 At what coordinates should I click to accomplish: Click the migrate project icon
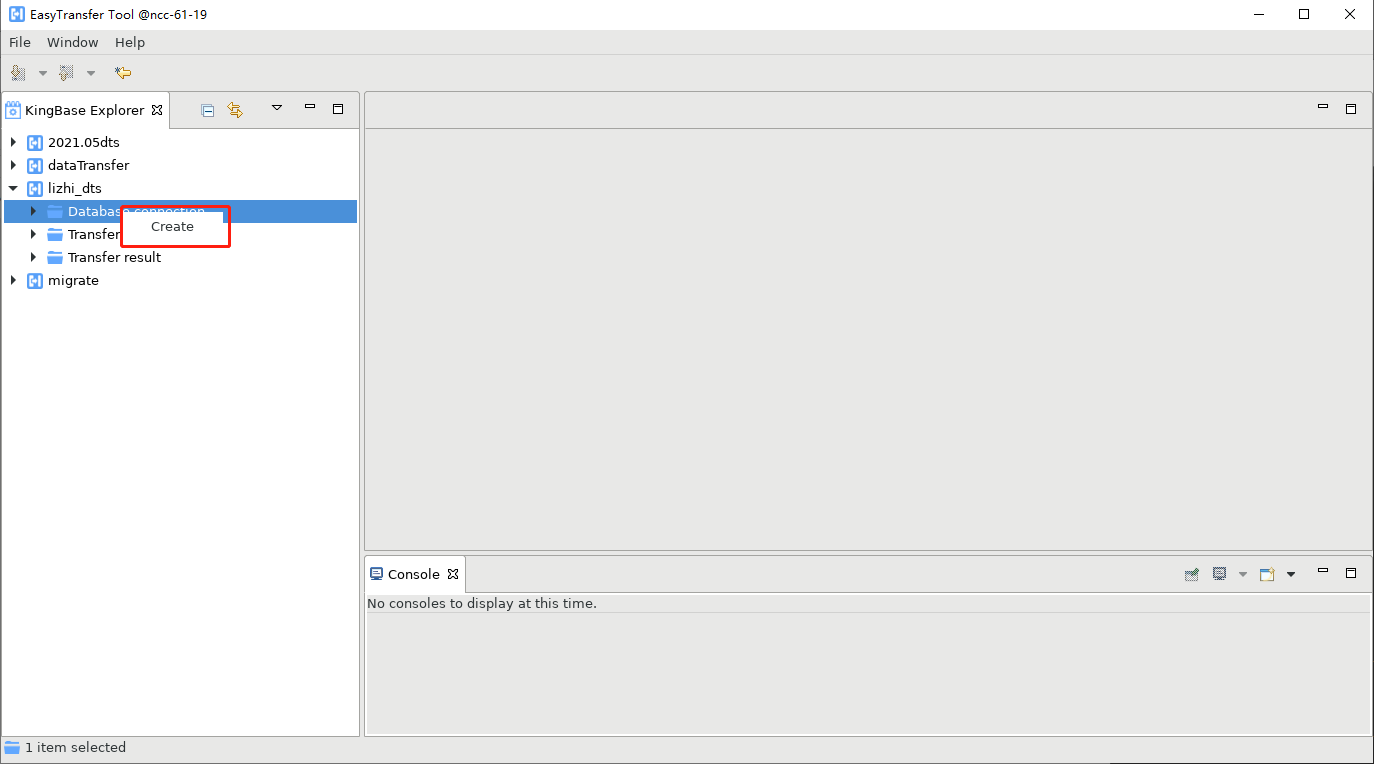(x=35, y=280)
